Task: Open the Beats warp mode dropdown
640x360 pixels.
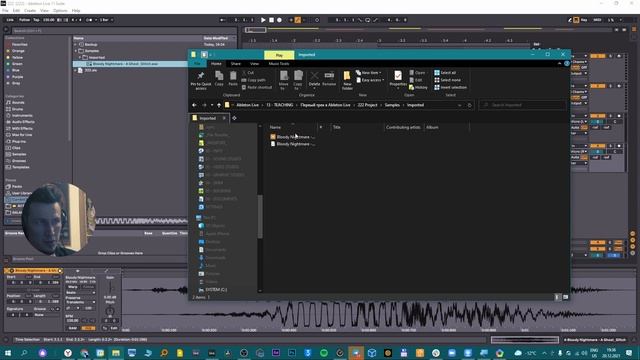Action: click(80, 293)
